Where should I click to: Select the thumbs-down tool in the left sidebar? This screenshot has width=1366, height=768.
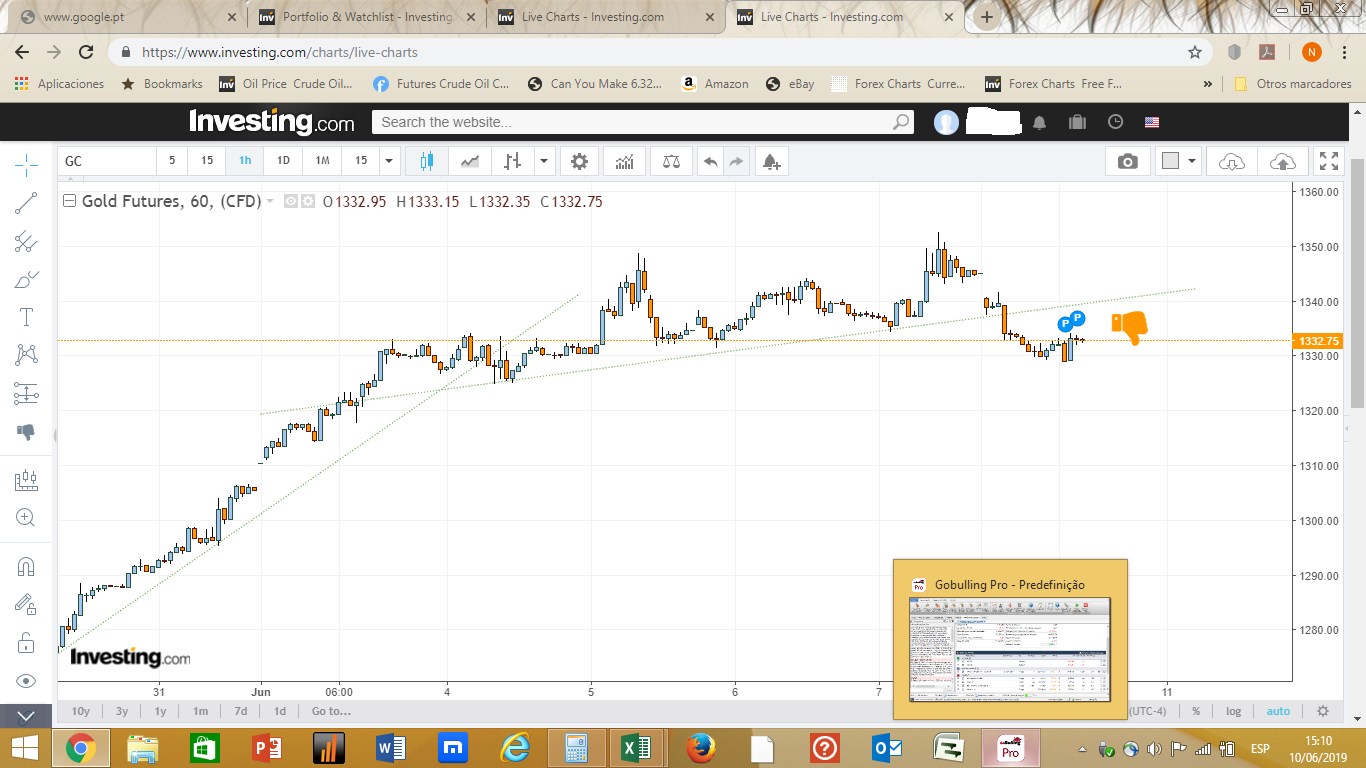[x=26, y=433]
